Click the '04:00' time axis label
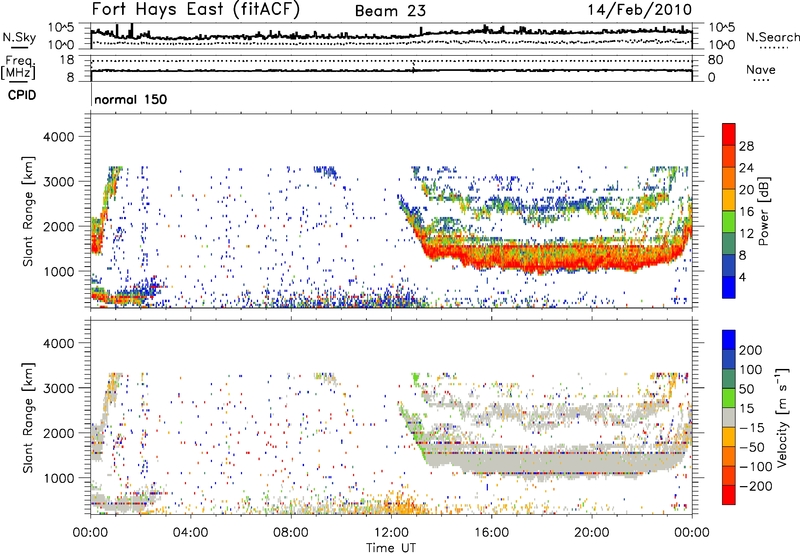Viewport: 800px width, 554px height. point(190,533)
